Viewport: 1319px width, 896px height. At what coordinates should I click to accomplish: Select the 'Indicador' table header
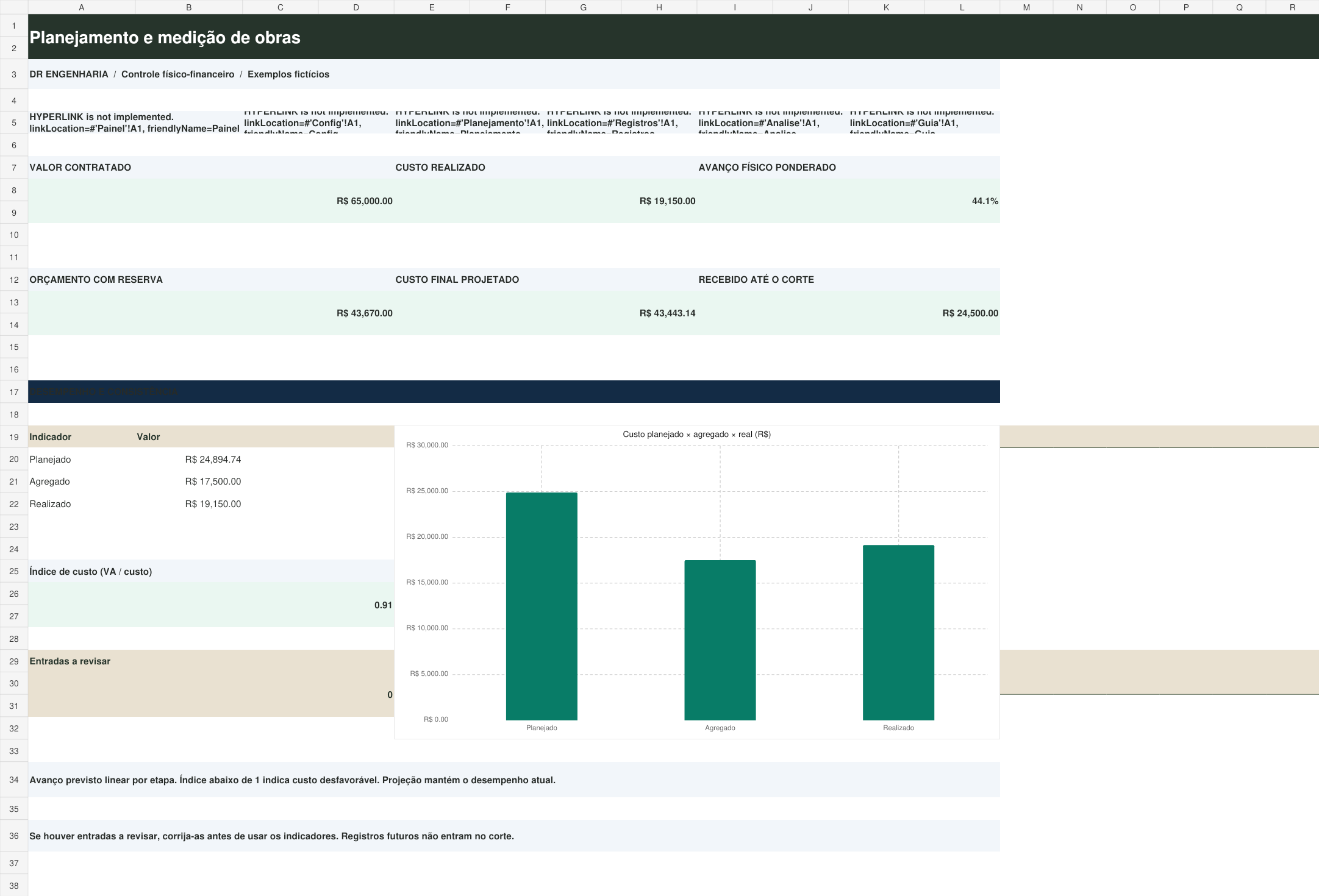click(50, 437)
